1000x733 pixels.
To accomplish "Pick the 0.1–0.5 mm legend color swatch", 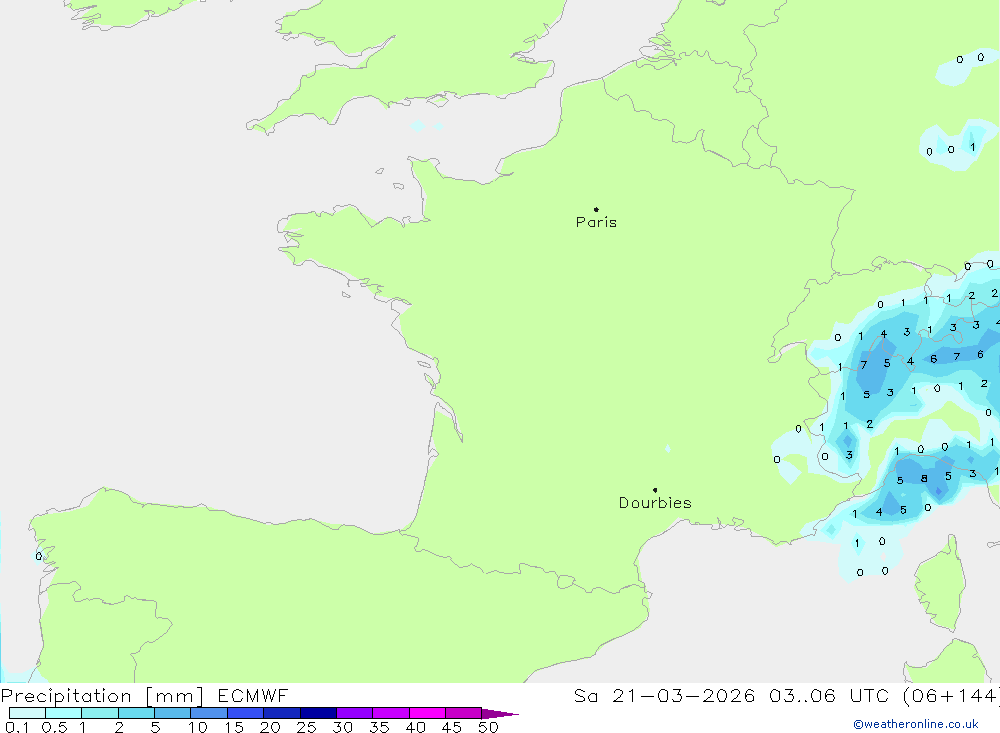I will click(27, 713).
